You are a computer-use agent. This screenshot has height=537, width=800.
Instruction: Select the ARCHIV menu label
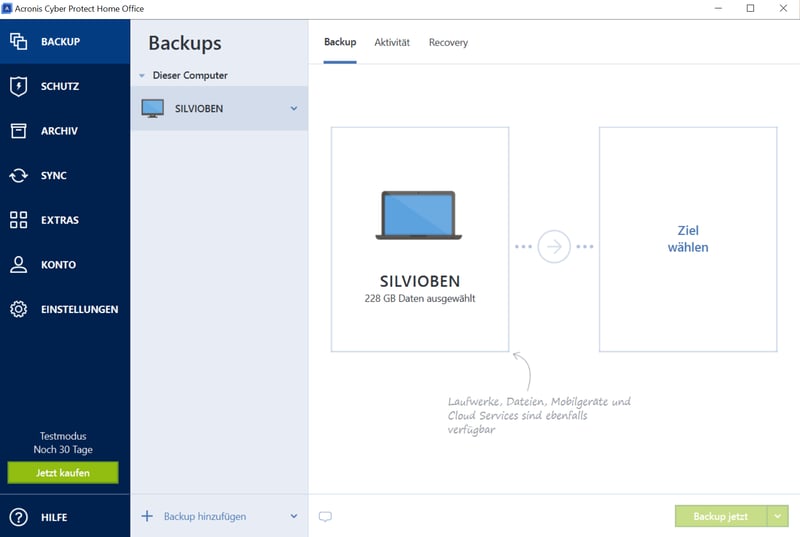point(59,131)
